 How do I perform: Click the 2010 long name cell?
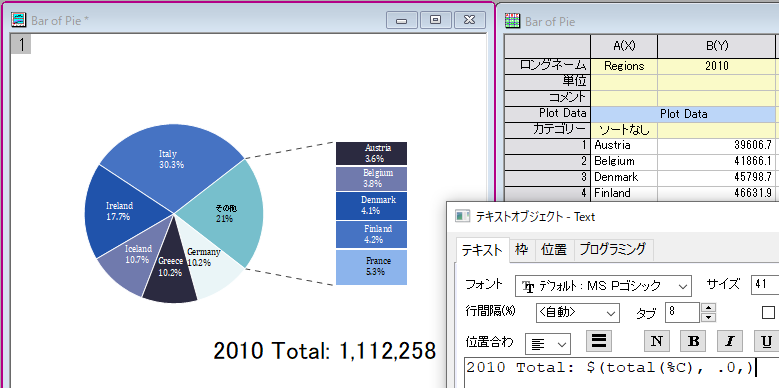pos(716,66)
